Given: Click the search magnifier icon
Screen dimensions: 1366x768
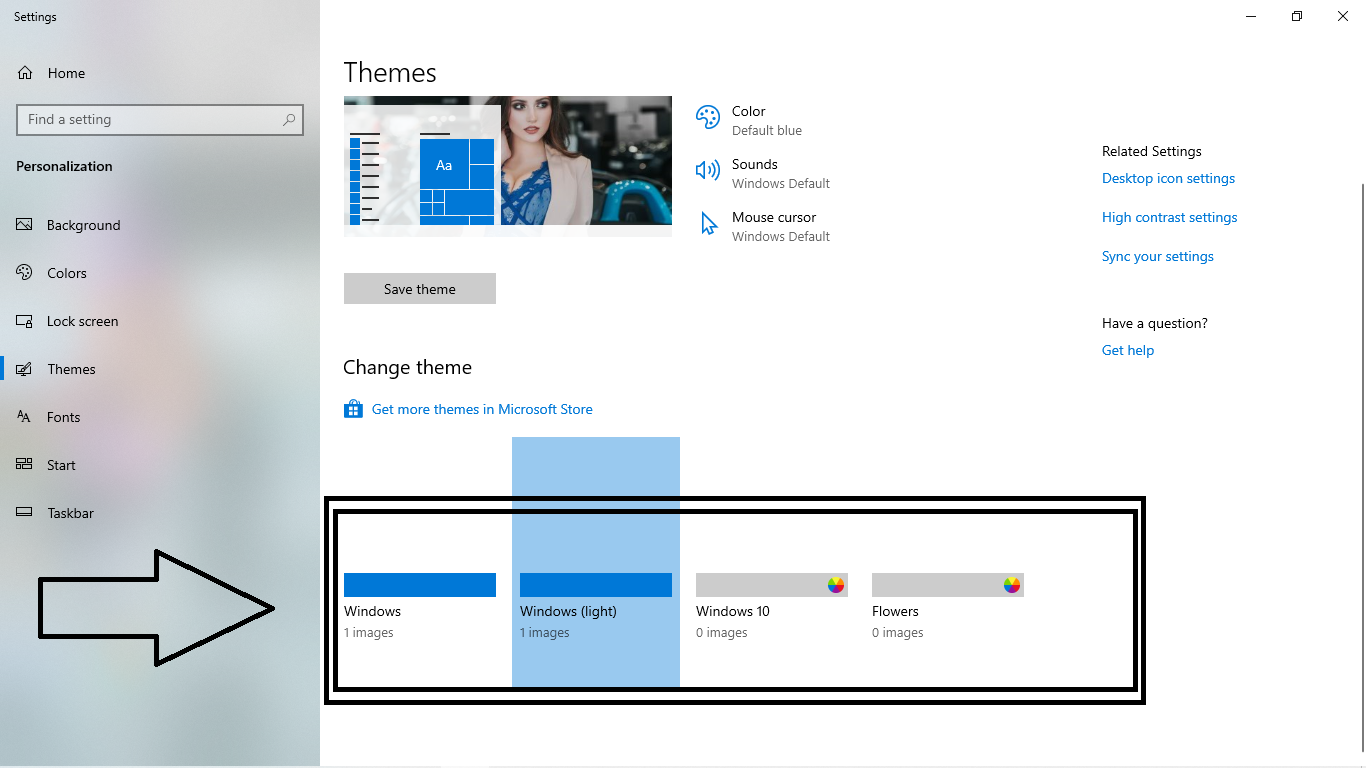Looking at the screenshot, I should [289, 120].
